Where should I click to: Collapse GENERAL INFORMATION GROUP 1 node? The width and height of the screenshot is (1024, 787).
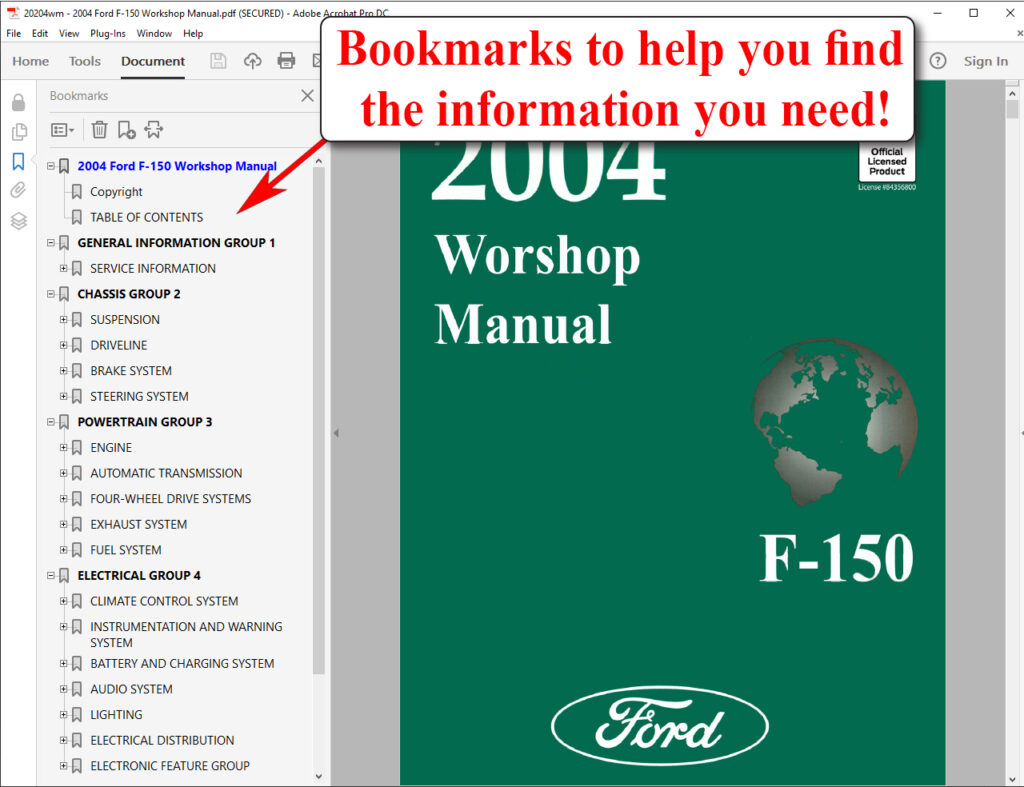(51, 242)
